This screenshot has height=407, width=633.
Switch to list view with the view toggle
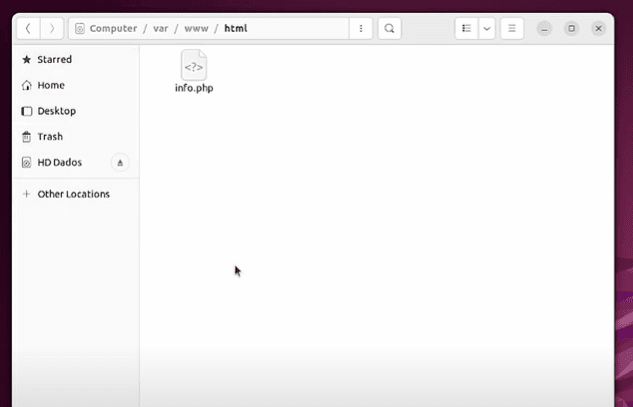coord(467,29)
